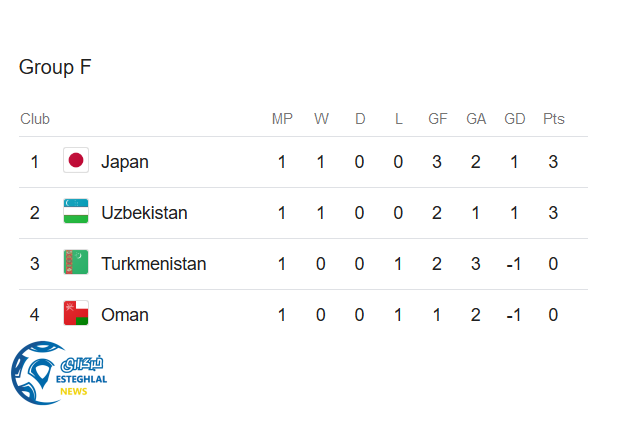This screenshot has height=423, width=627.
Task: Open the Japan team link
Action: (x=125, y=161)
